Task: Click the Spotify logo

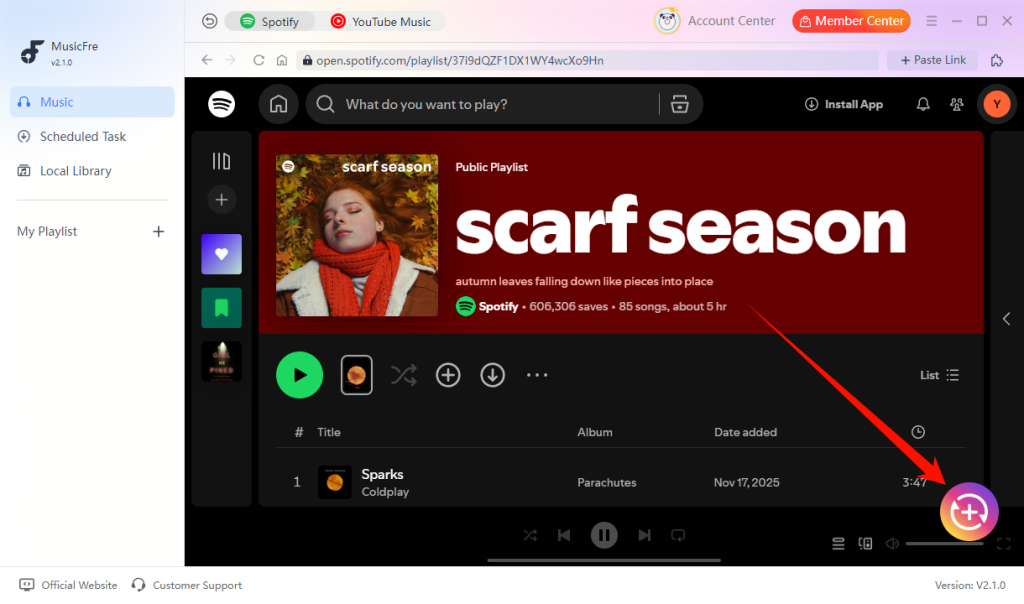Action: [x=221, y=104]
